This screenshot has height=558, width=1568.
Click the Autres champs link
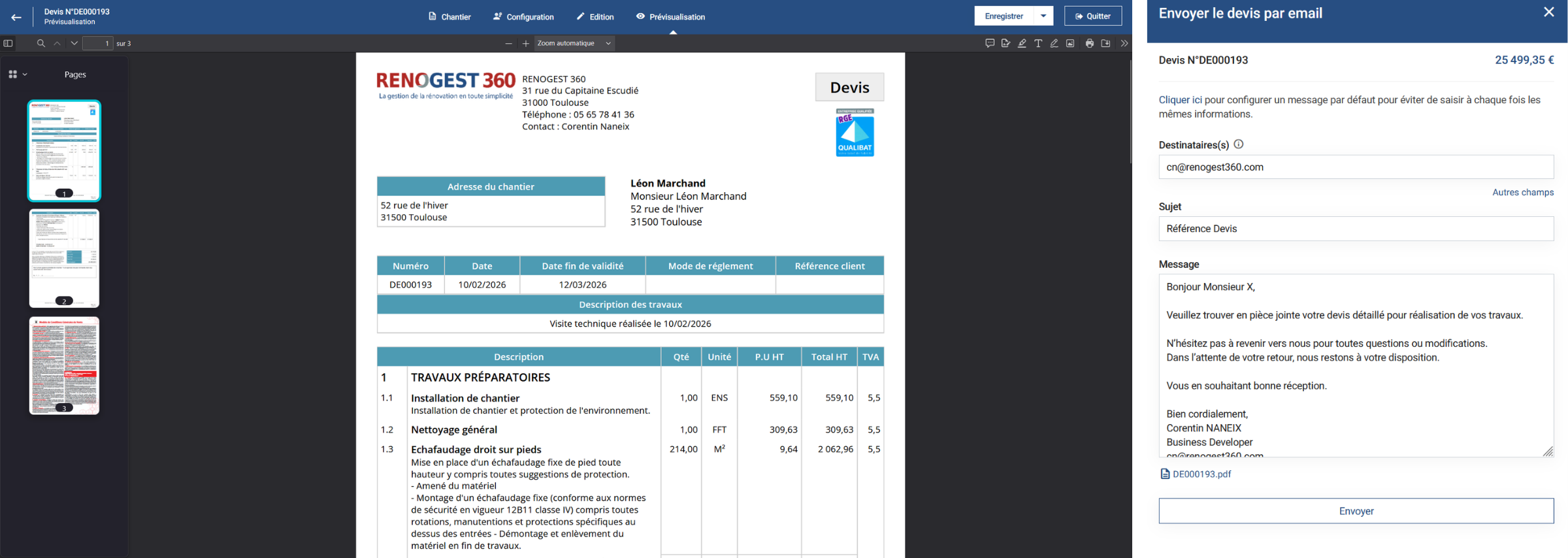1522,193
